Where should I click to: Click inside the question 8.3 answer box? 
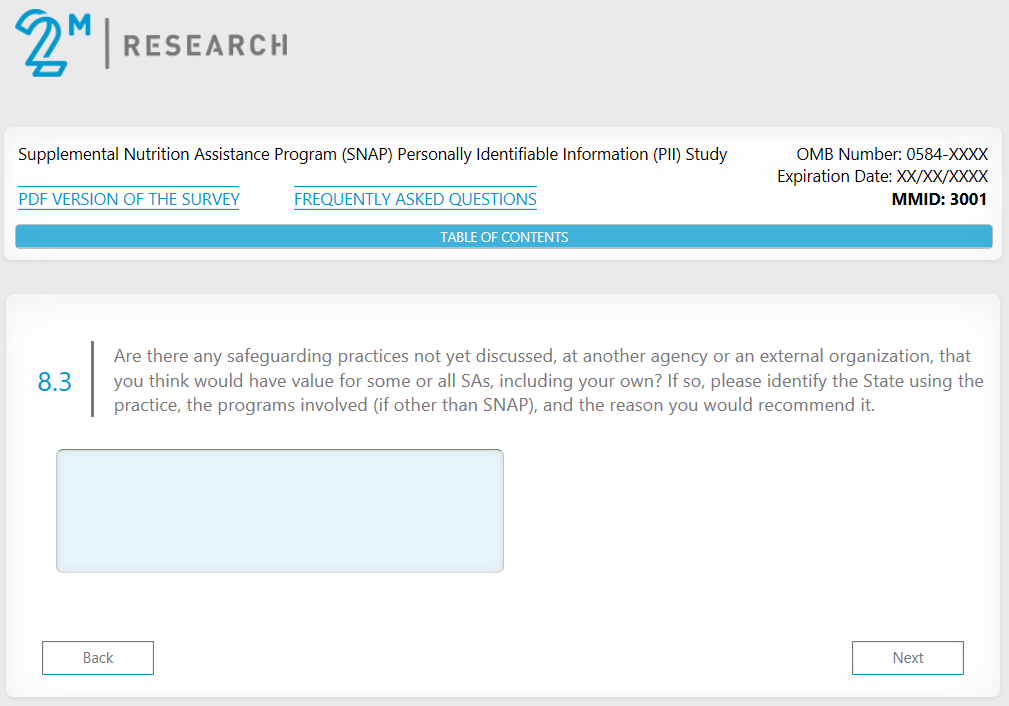coord(280,510)
